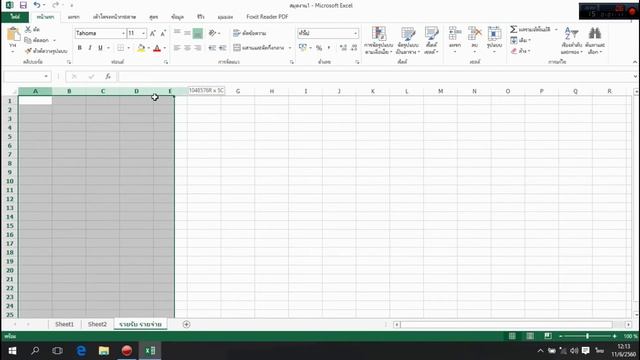The image size is (640, 360).
Task: Increase font size with larger A icon
Action: point(153,33)
